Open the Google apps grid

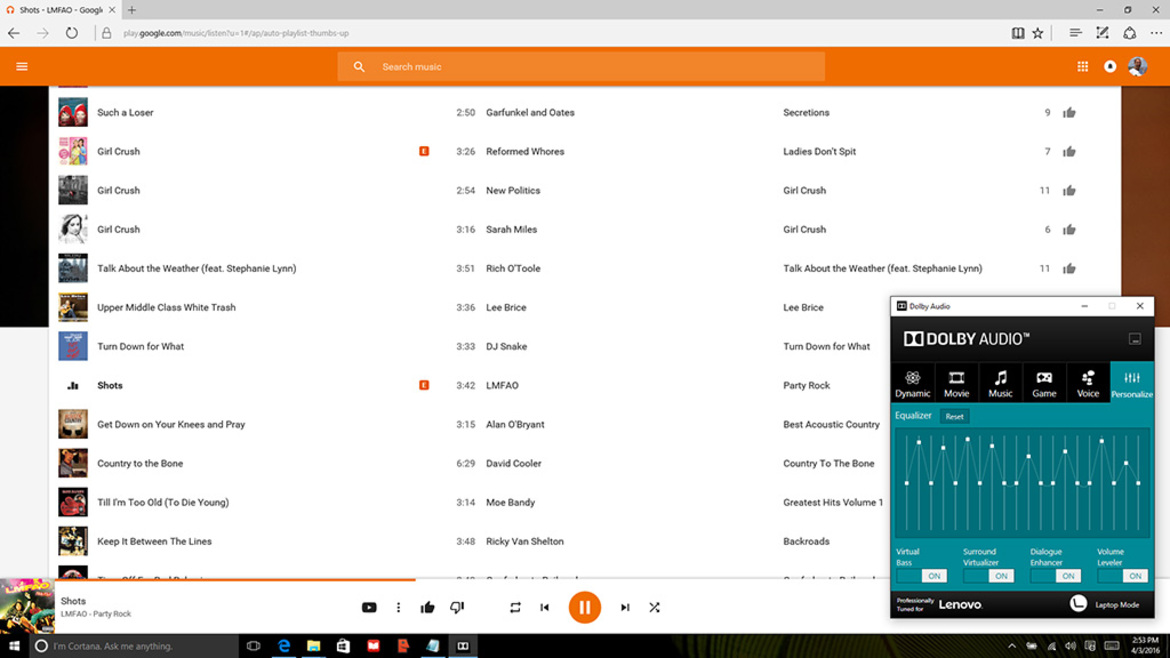pos(1082,66)
